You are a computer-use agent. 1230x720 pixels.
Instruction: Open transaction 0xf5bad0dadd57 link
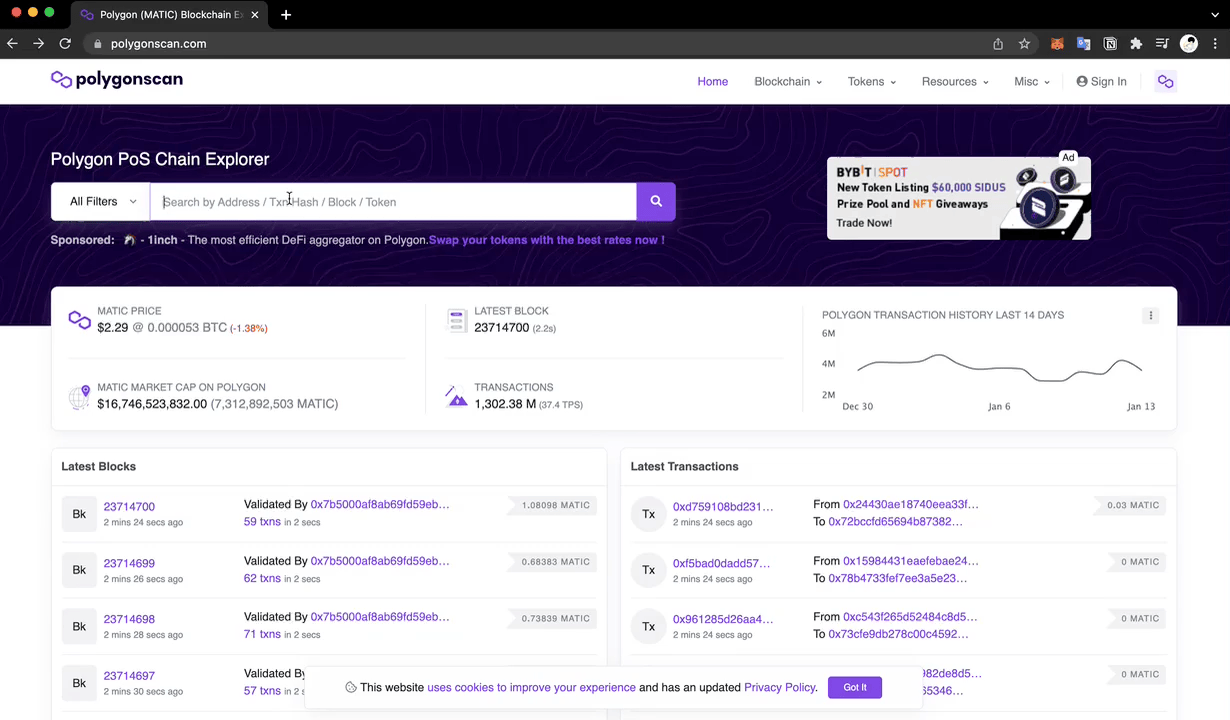(721, 563)
